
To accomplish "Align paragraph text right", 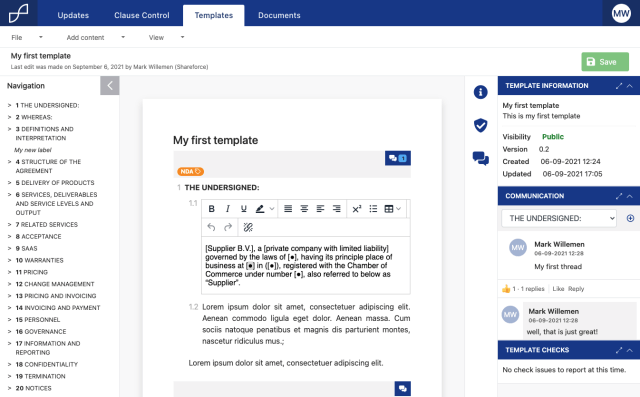I will [x=336, y=209].
